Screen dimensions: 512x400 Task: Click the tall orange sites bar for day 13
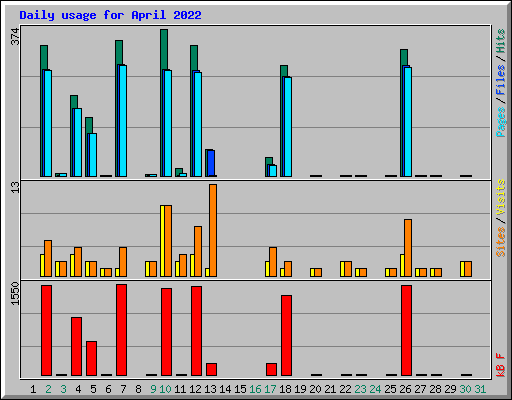[213, 230]
